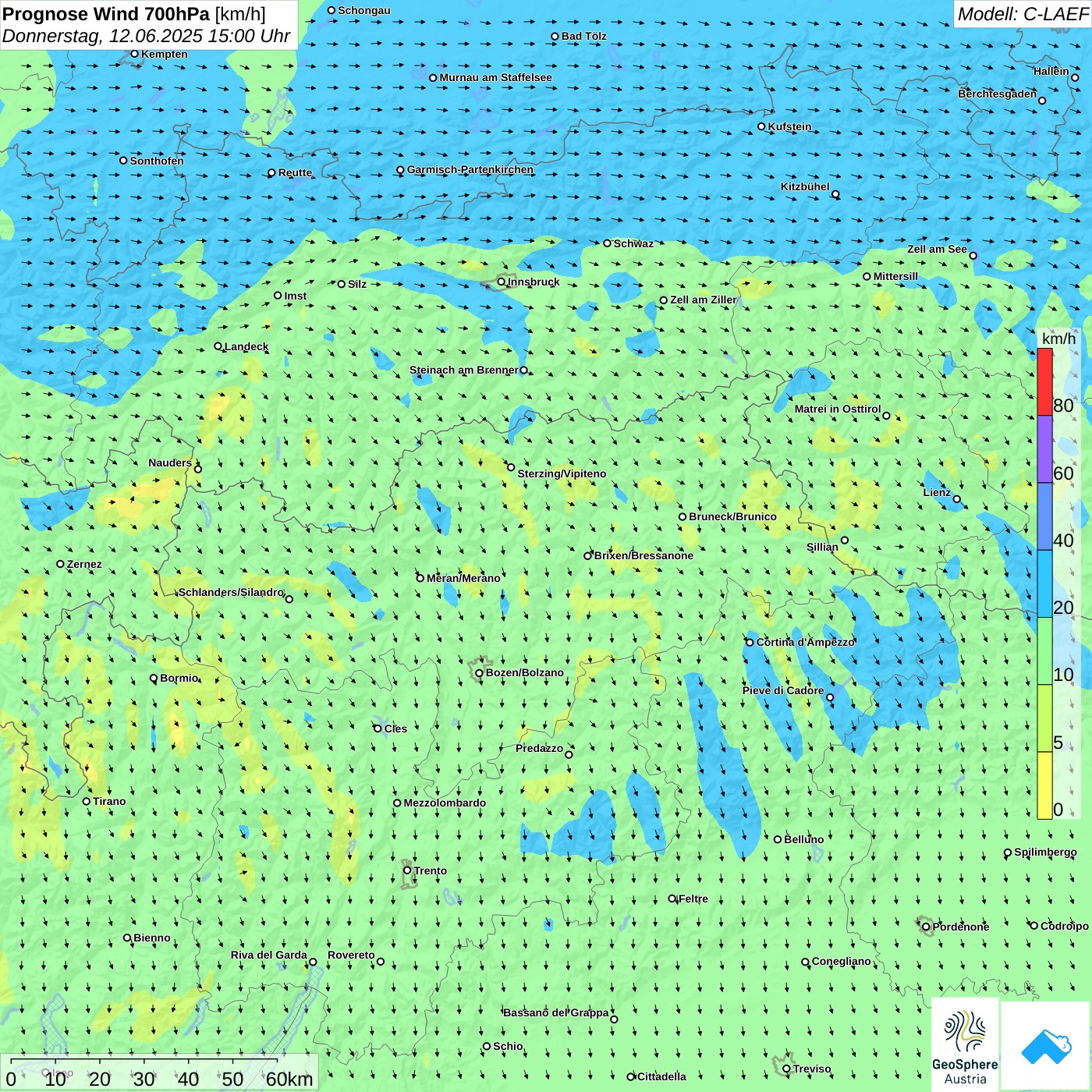Click the Schlanders/Silandro label
1092x1092 pixels.
231,592
